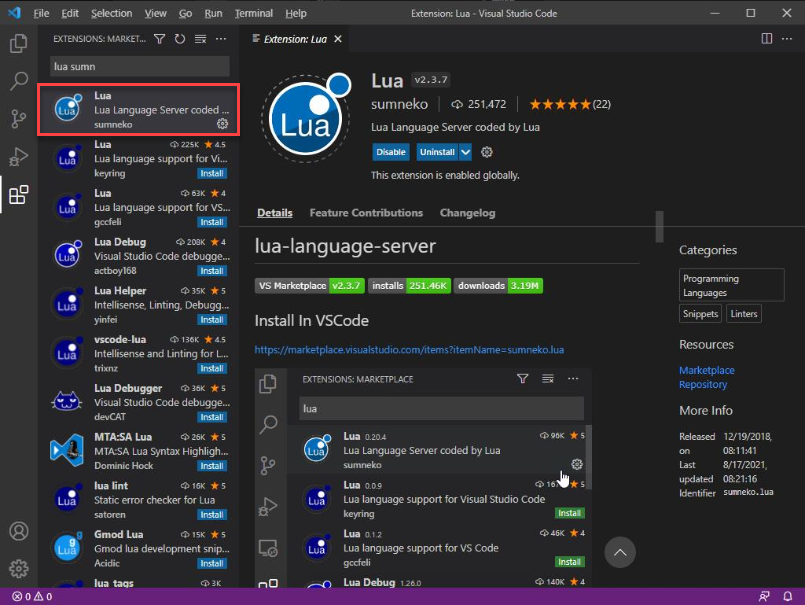Screen dimensions: 805x605
Task: Clear extensions search results icon
Action: pos(200,39)
